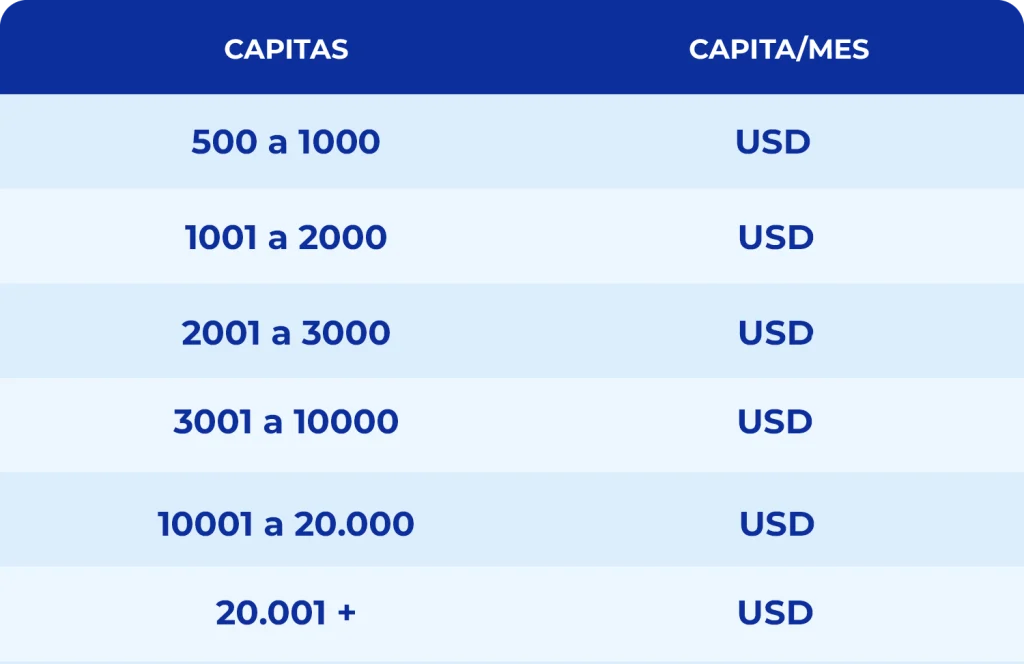
Task: Select the 2001 a 3000 range cell
Action: (286, 333)
